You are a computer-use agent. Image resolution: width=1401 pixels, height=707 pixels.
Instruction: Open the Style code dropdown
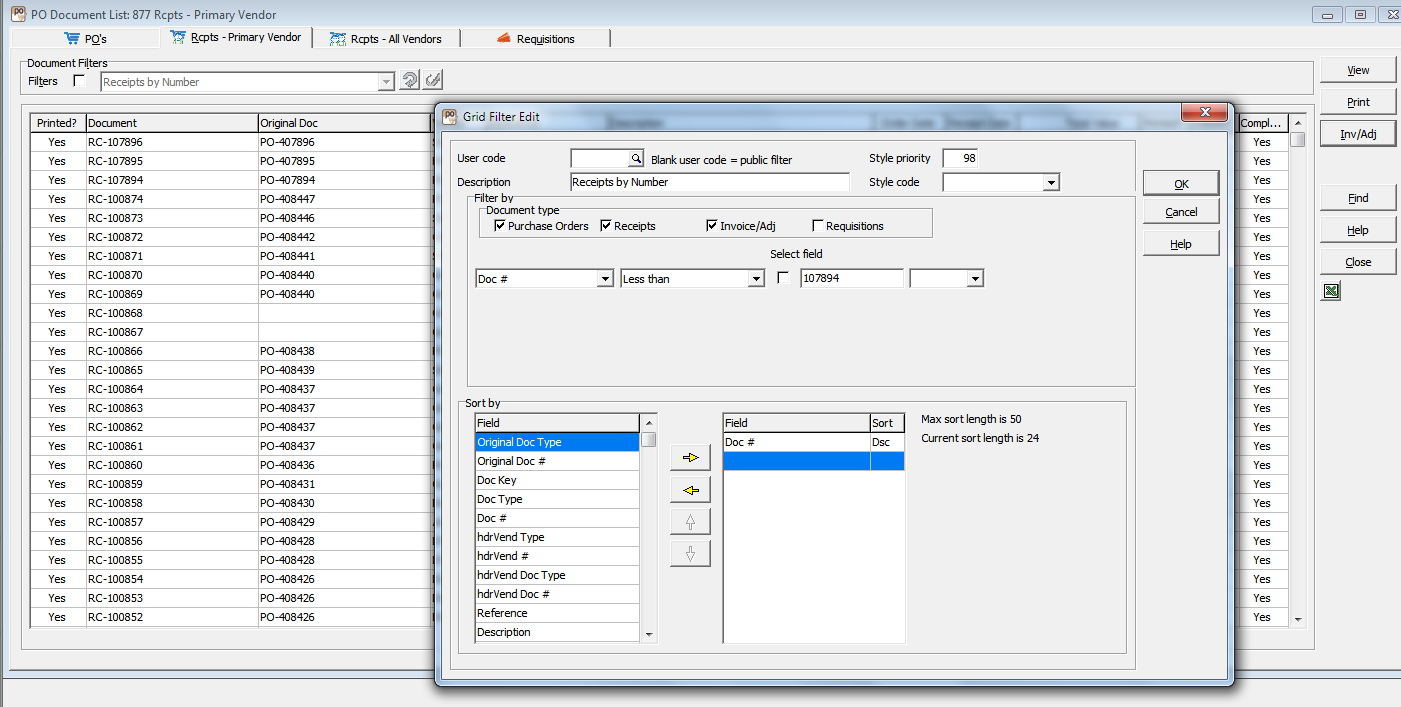tap(1050, 183)
